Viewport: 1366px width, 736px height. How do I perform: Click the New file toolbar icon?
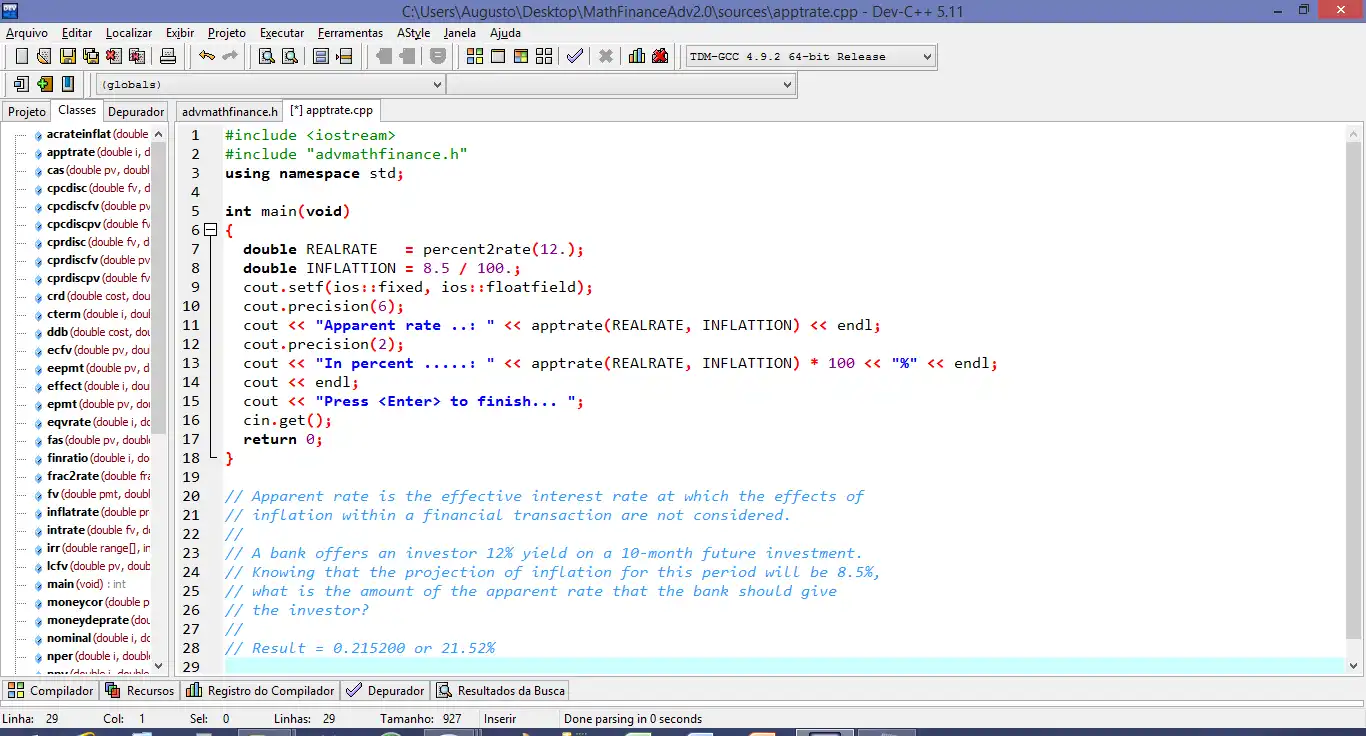pos(21,56)
